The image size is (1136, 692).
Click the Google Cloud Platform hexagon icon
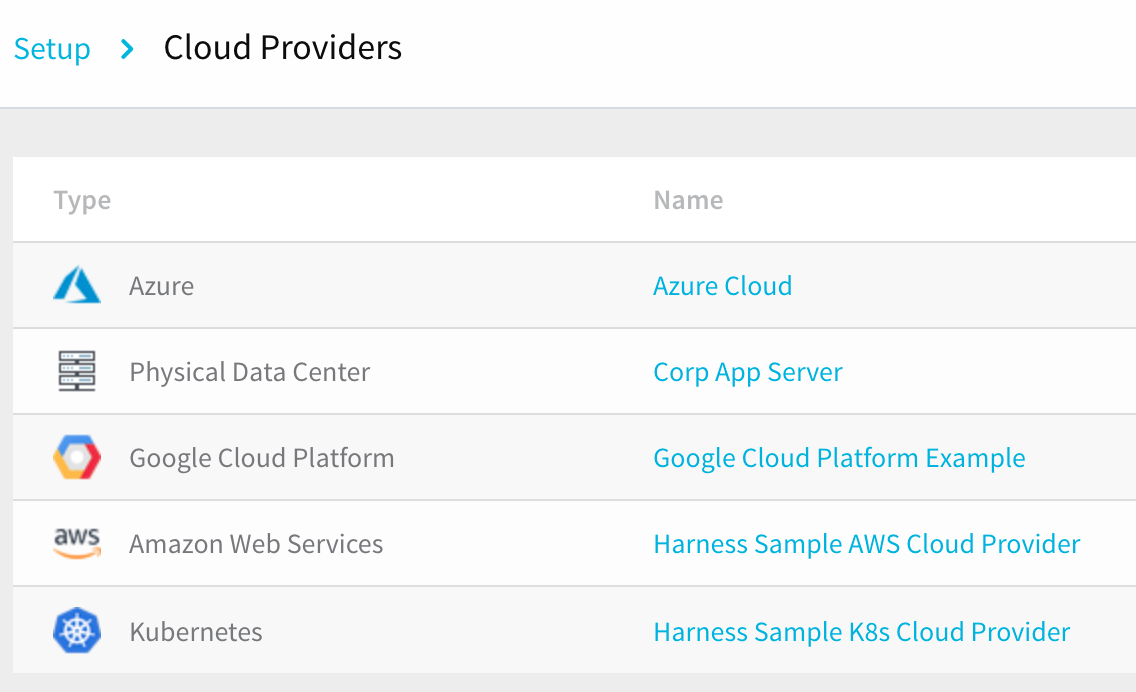click(77, 457)
